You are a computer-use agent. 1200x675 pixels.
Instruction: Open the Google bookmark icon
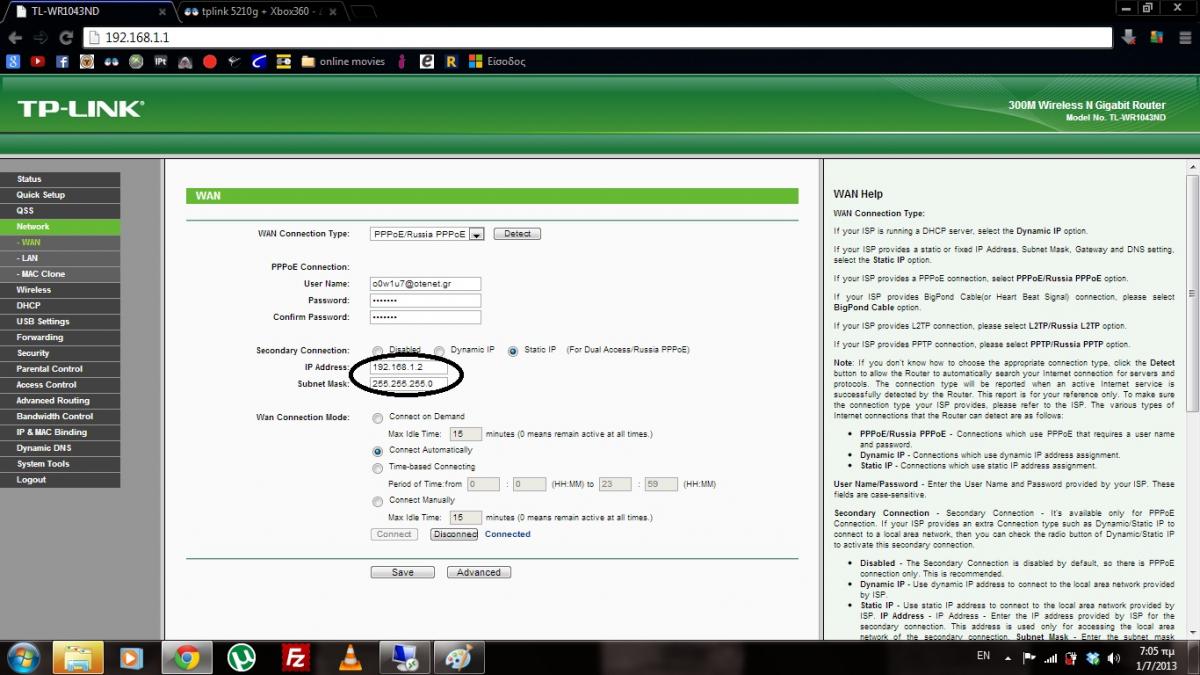coord(14,61)
